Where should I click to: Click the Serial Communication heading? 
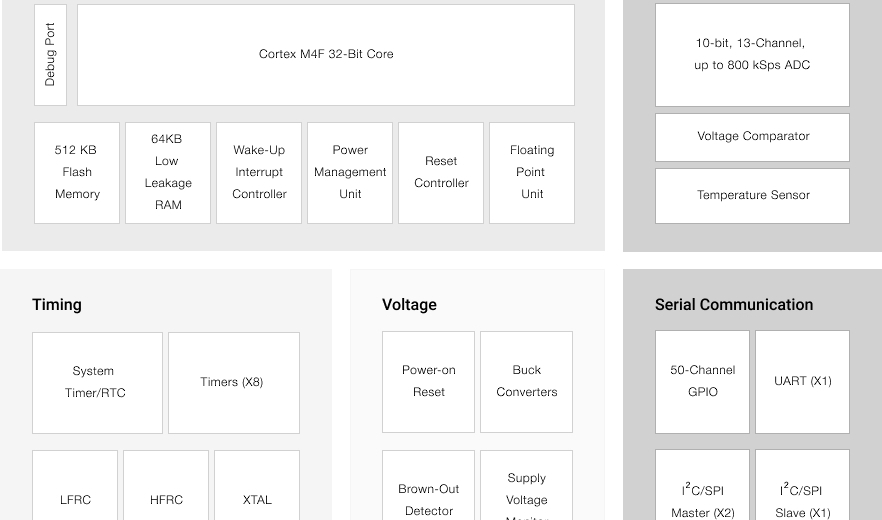coord(734,305)
